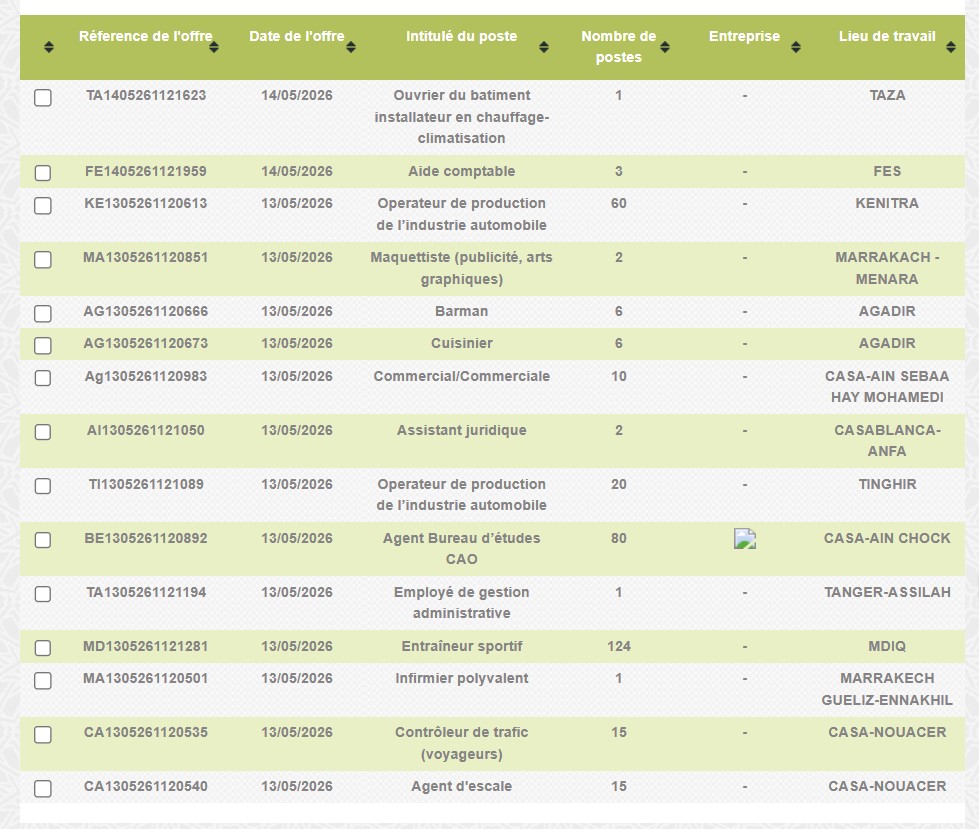Viewport: 979px width, 829px height.
Task: Sort by Entreprise column arrows
Action: coord(795,47)
